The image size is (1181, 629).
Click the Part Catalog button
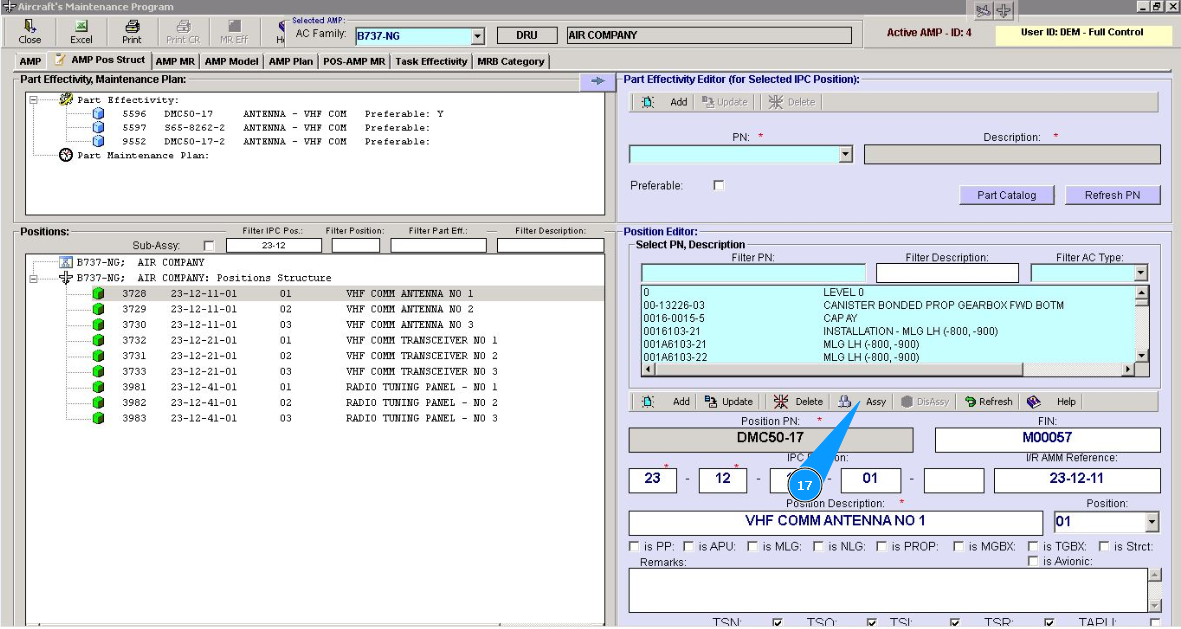[x=1006, y=195]
